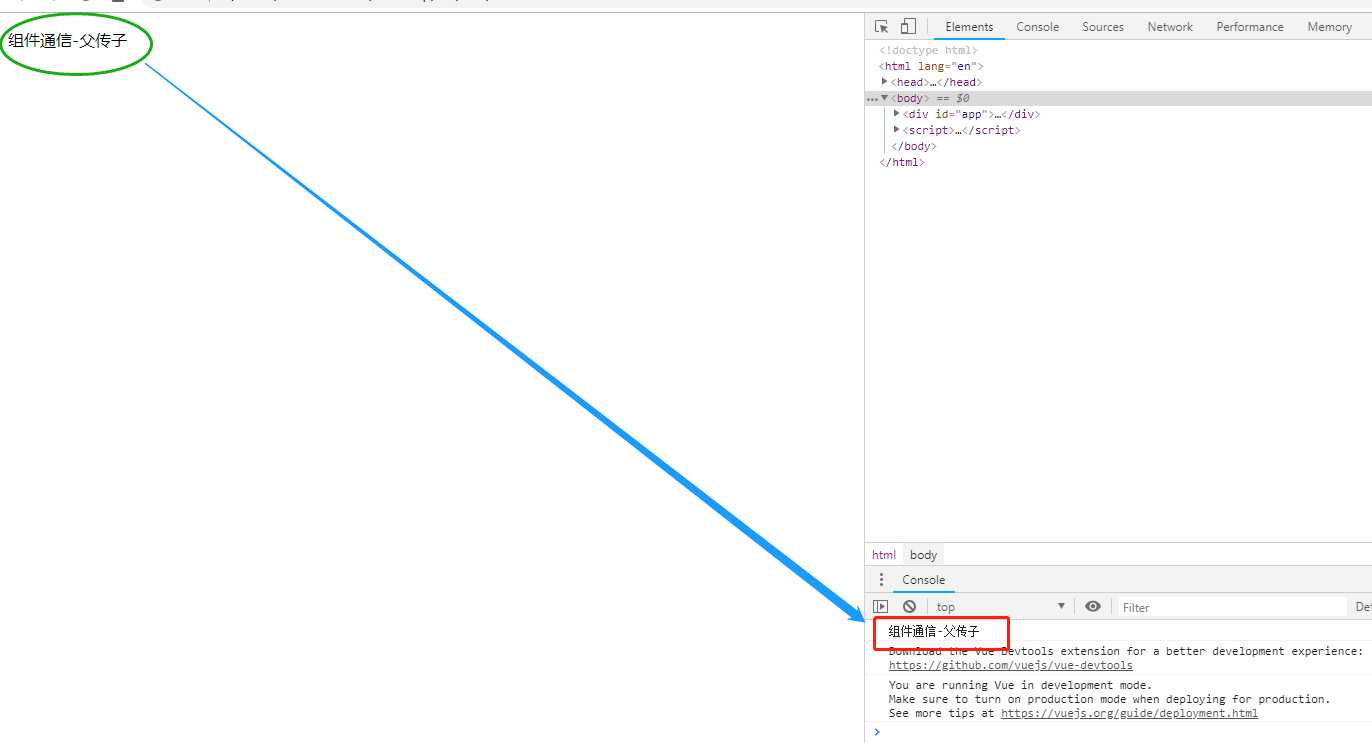Toggle the live expression eye icon
Screen dimensions: 1372x743
[1093, 607]
